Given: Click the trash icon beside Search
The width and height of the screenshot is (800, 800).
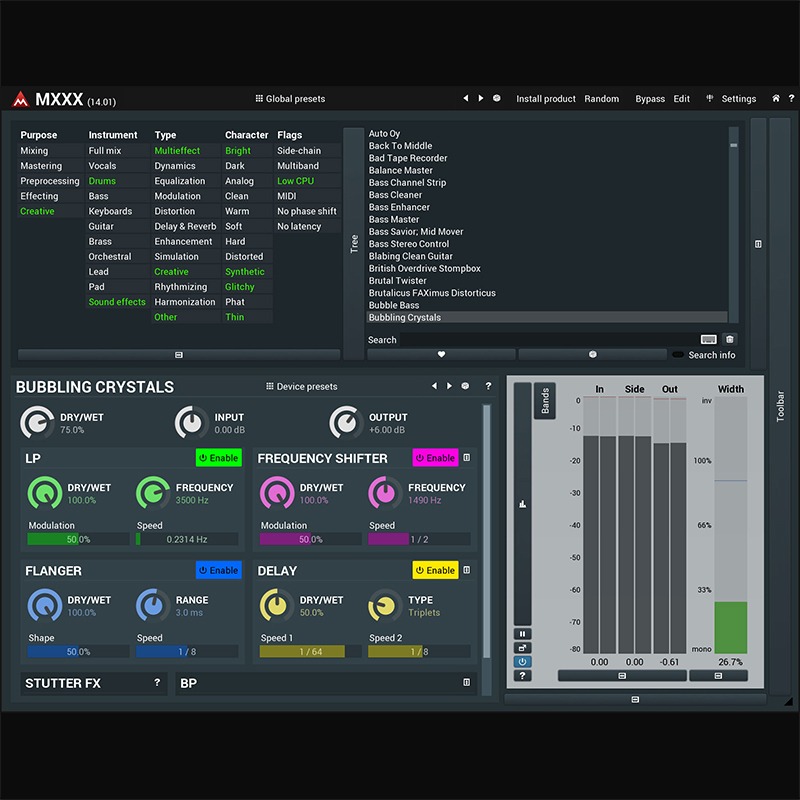Looking at the screenshot, I should point(730,339).
